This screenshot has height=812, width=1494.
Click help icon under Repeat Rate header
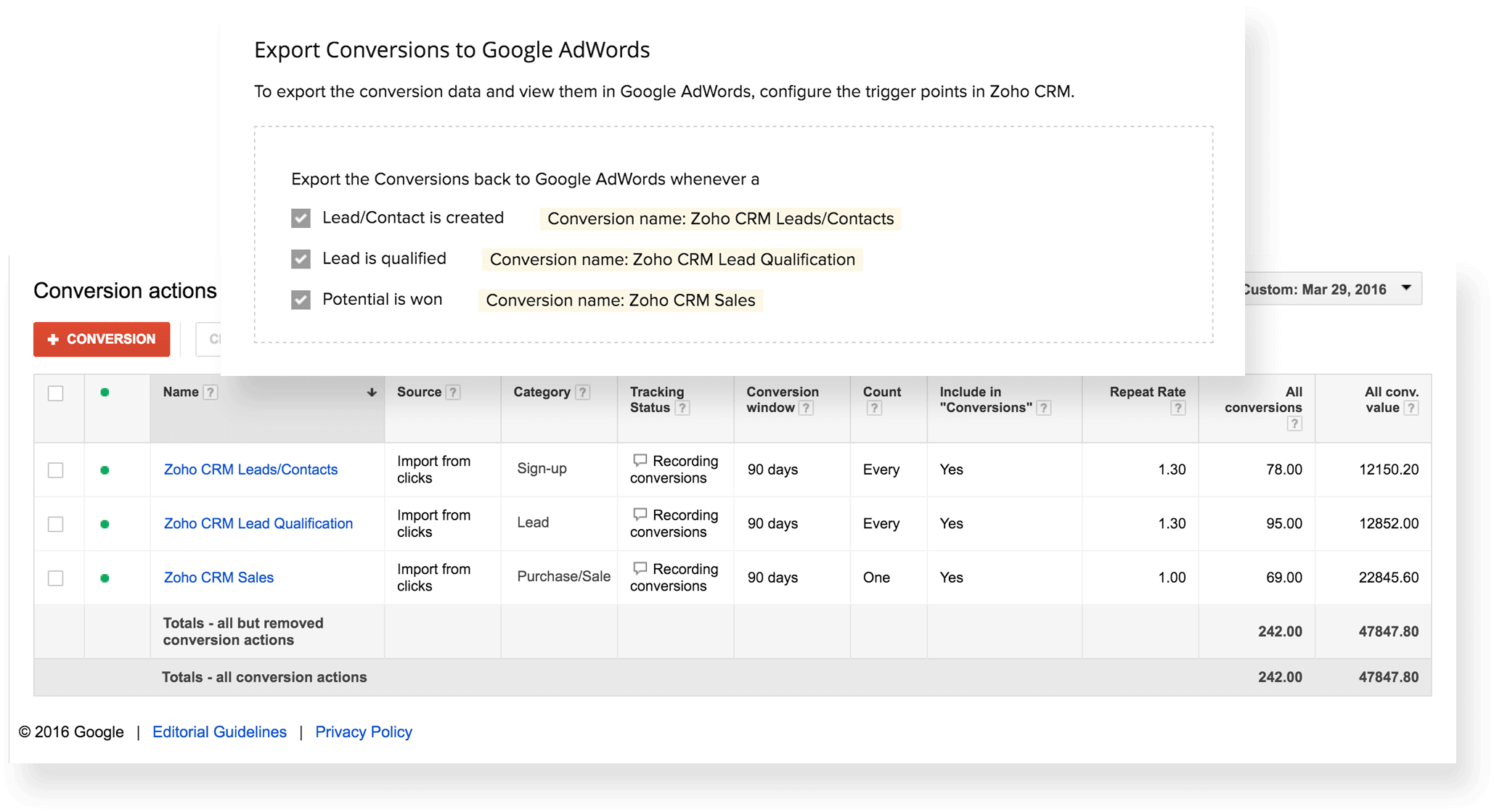[1177, 409]
